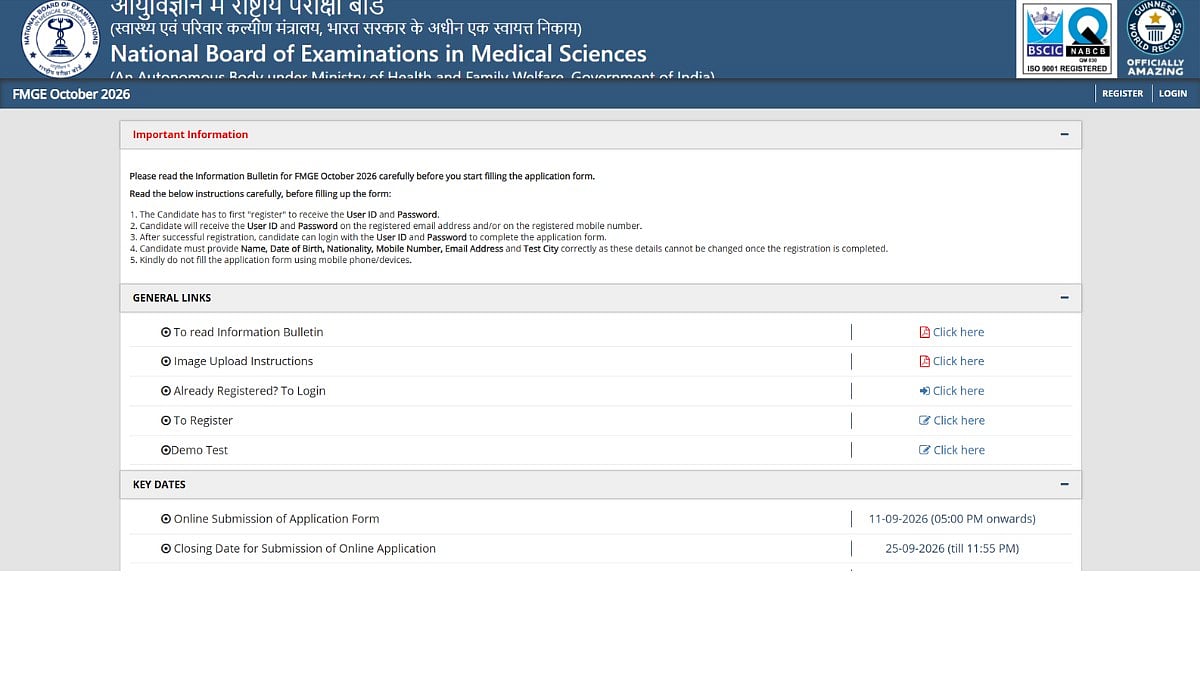This screenshot has height=675, width=1200.
Task: Click the 'Read the below instructions carefully' line
Action: [260, 193]
